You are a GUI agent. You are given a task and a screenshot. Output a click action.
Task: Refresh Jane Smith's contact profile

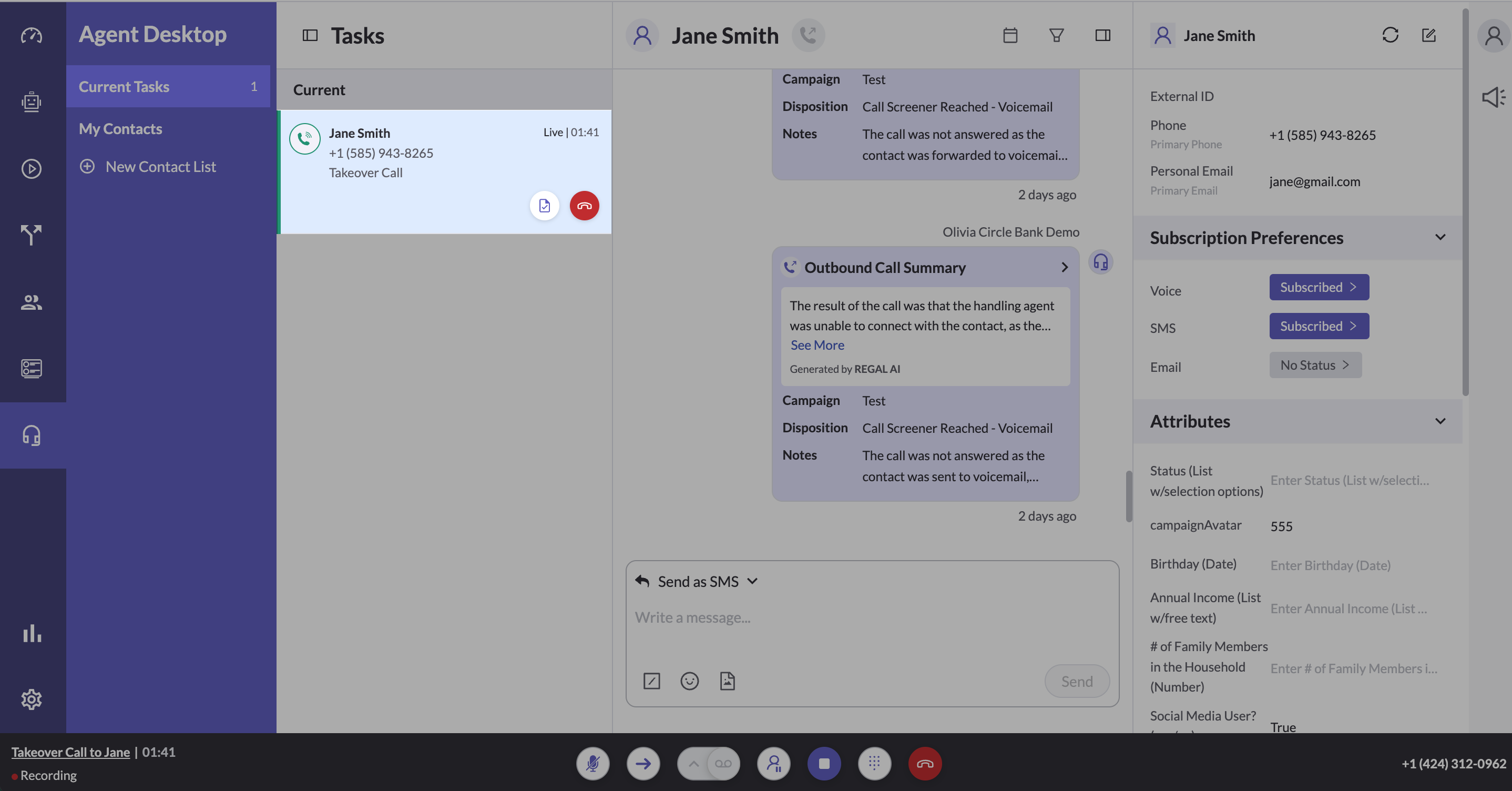pos(1390,35)
